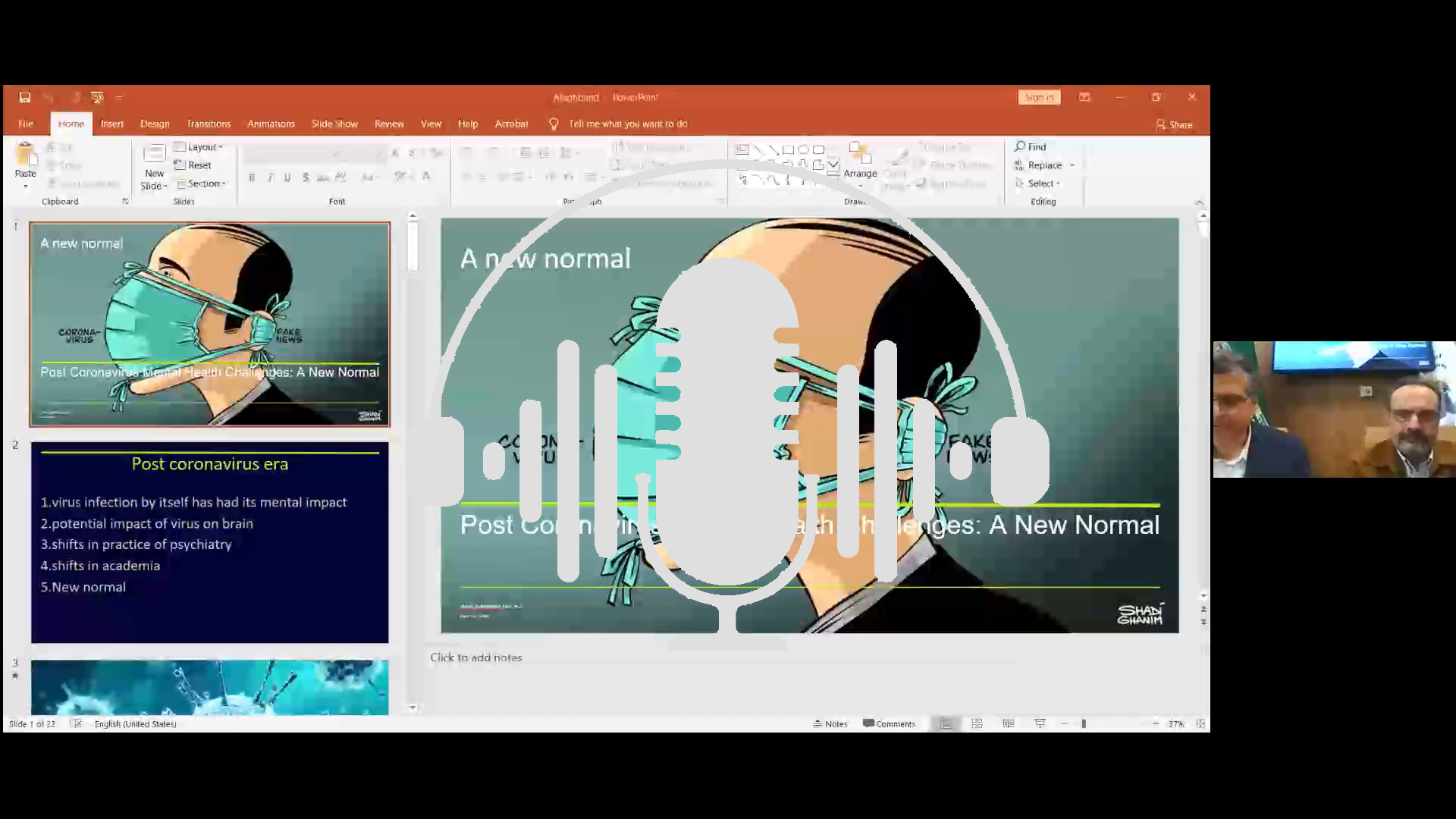Toggle the Comments pane in status bar
Screen dimensions: 1456x819
tap(889, 723)
